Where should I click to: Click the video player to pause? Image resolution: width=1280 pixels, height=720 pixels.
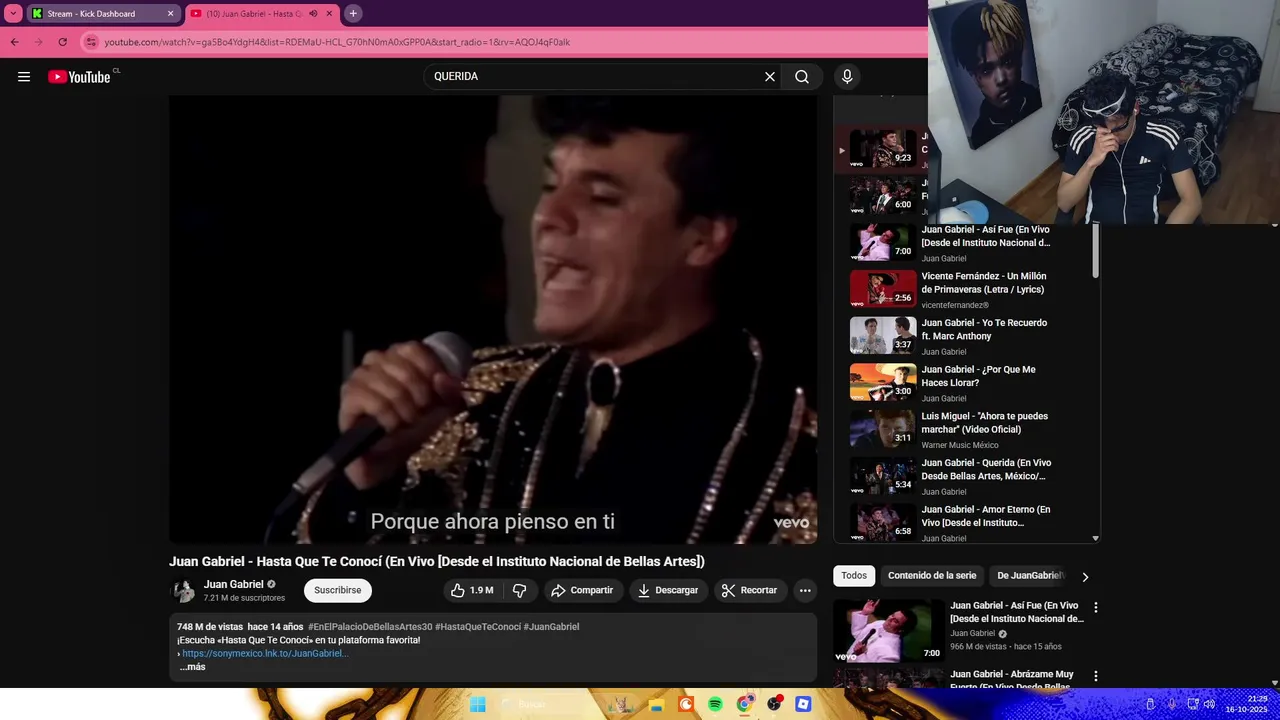[x=493, y=320]
